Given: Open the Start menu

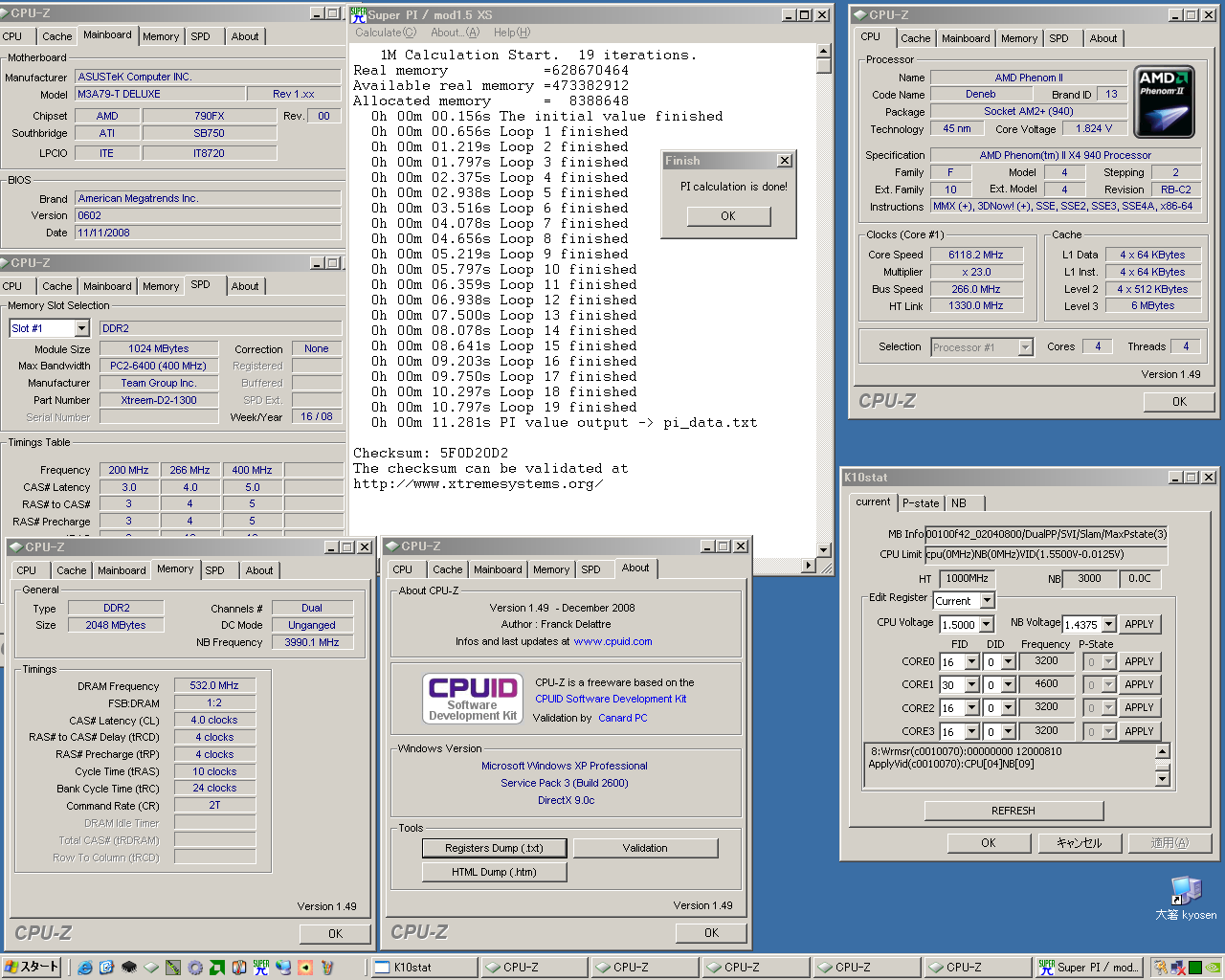Looking at the screenshot, I should coord(32,967).
